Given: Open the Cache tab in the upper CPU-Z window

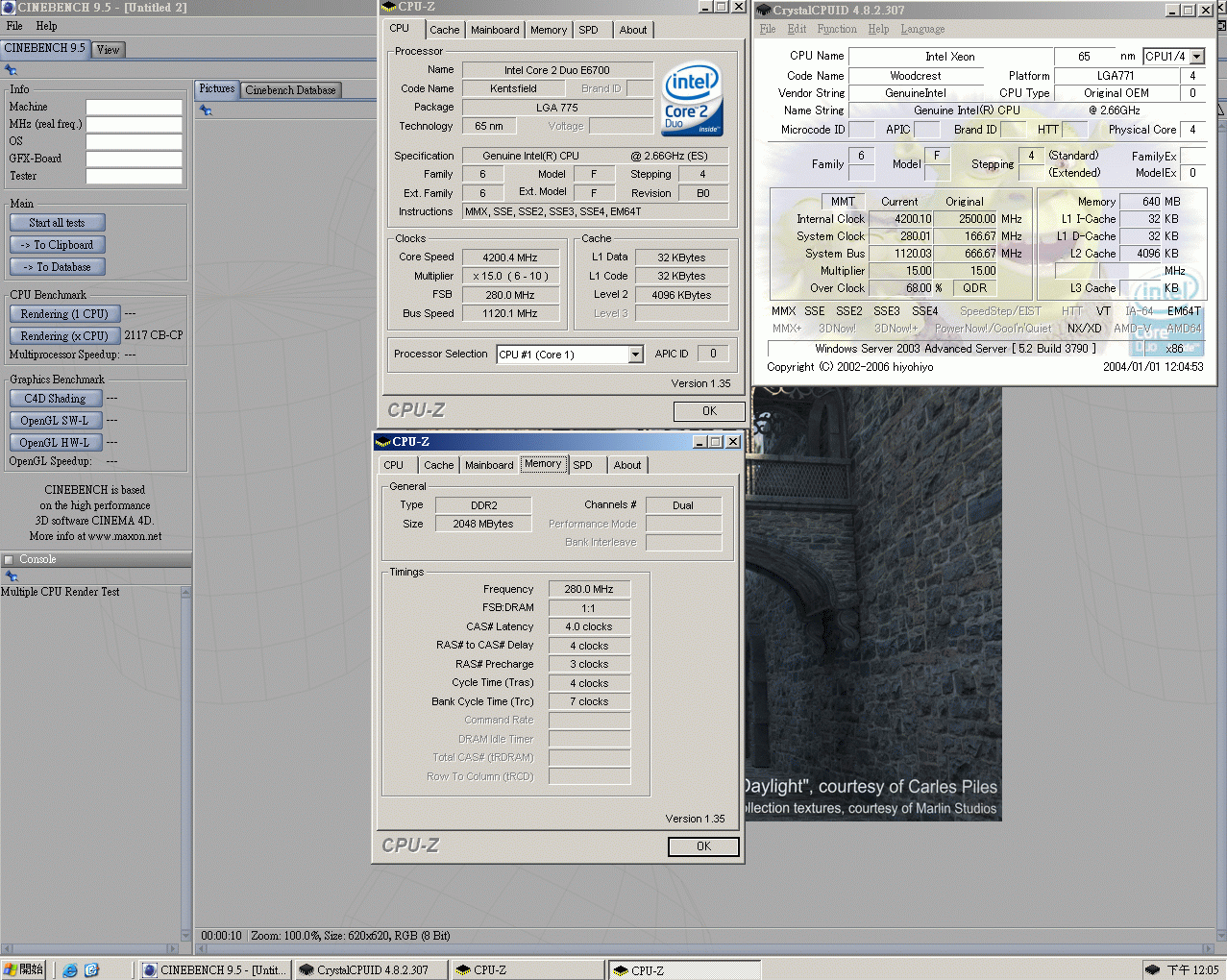Looking at the screenshot, I should [445, 30].
